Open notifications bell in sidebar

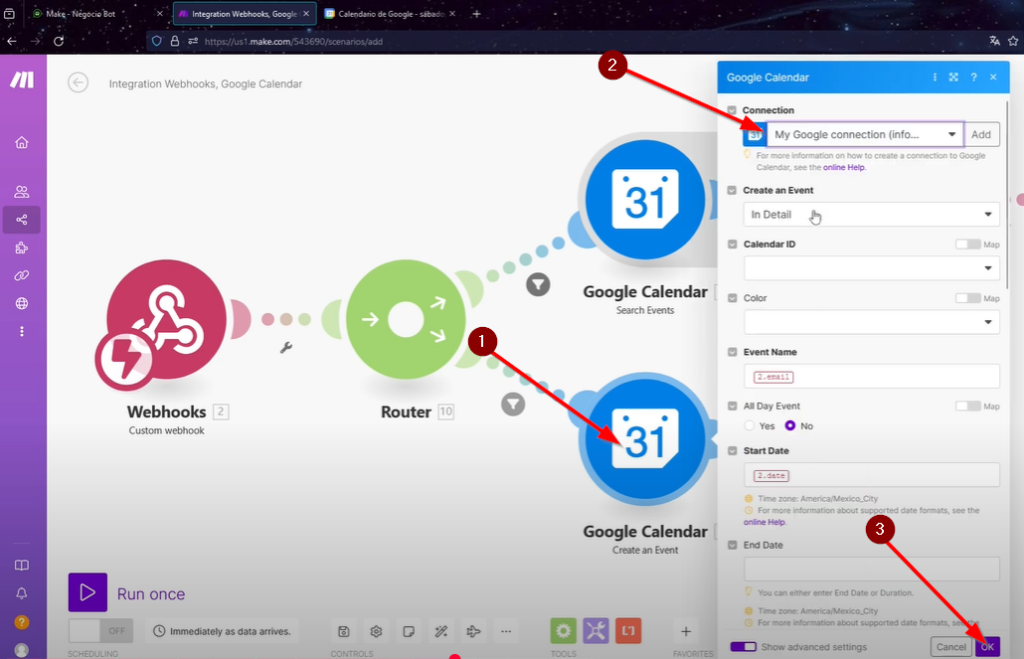(x=22, y=593)
